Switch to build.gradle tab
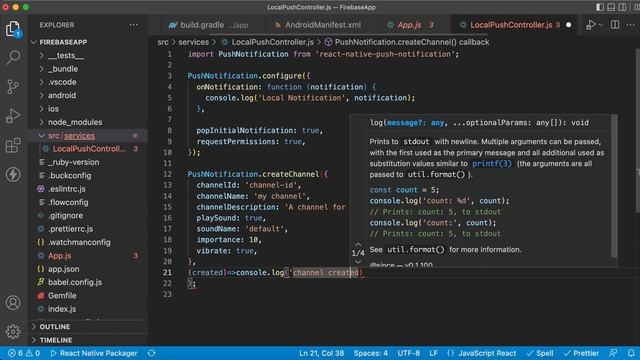This screenshot has width=640, height=360. [x=208, y=25]
